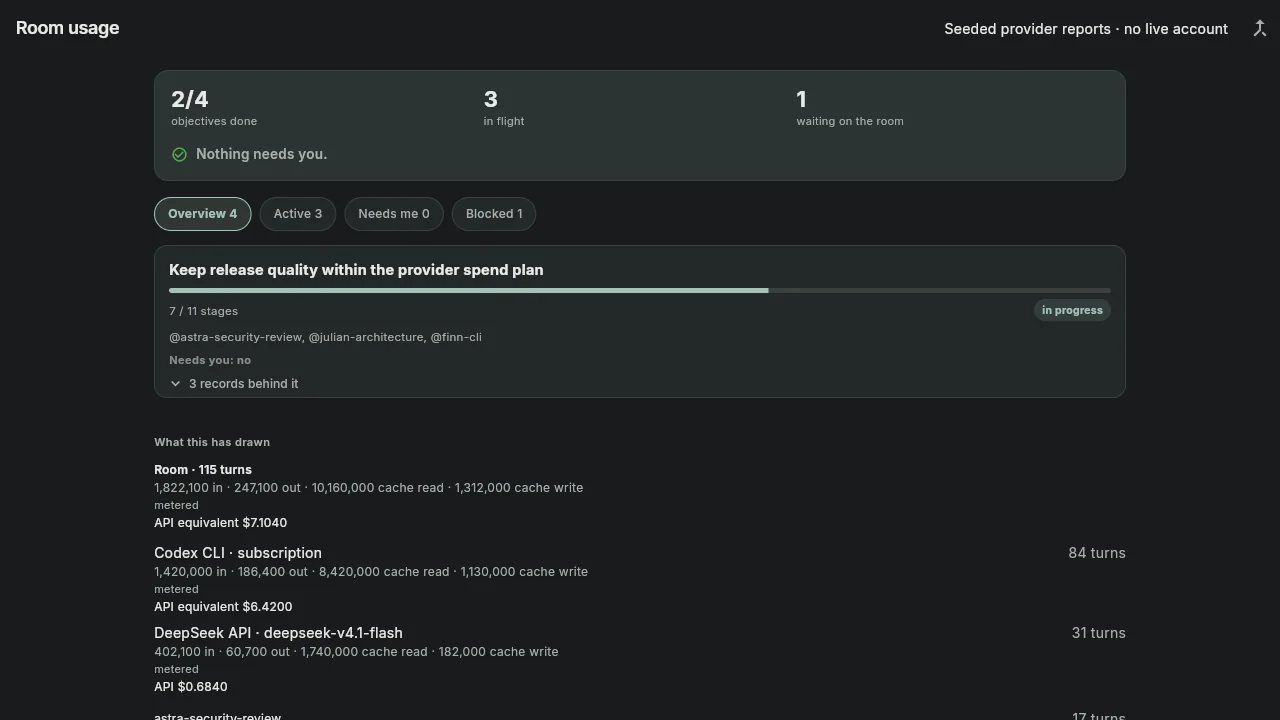Image resolution: width=1280 pixels, height=720 pixels.
Task: Click the 1,822,100 in token usage line
Action: point(368,488)
